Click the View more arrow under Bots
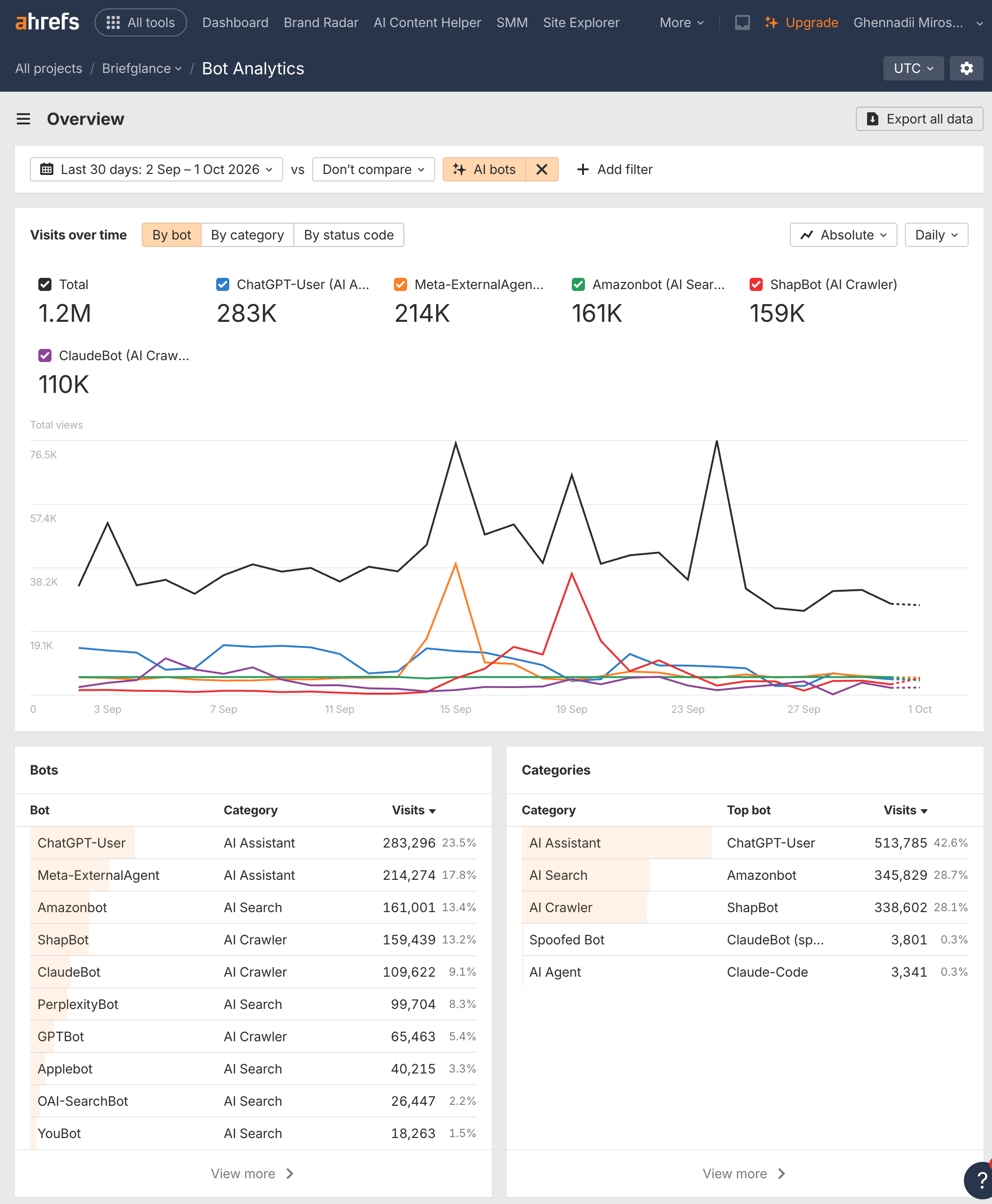Viewport: 992px width, 1204px height. tap(290, 1173)
